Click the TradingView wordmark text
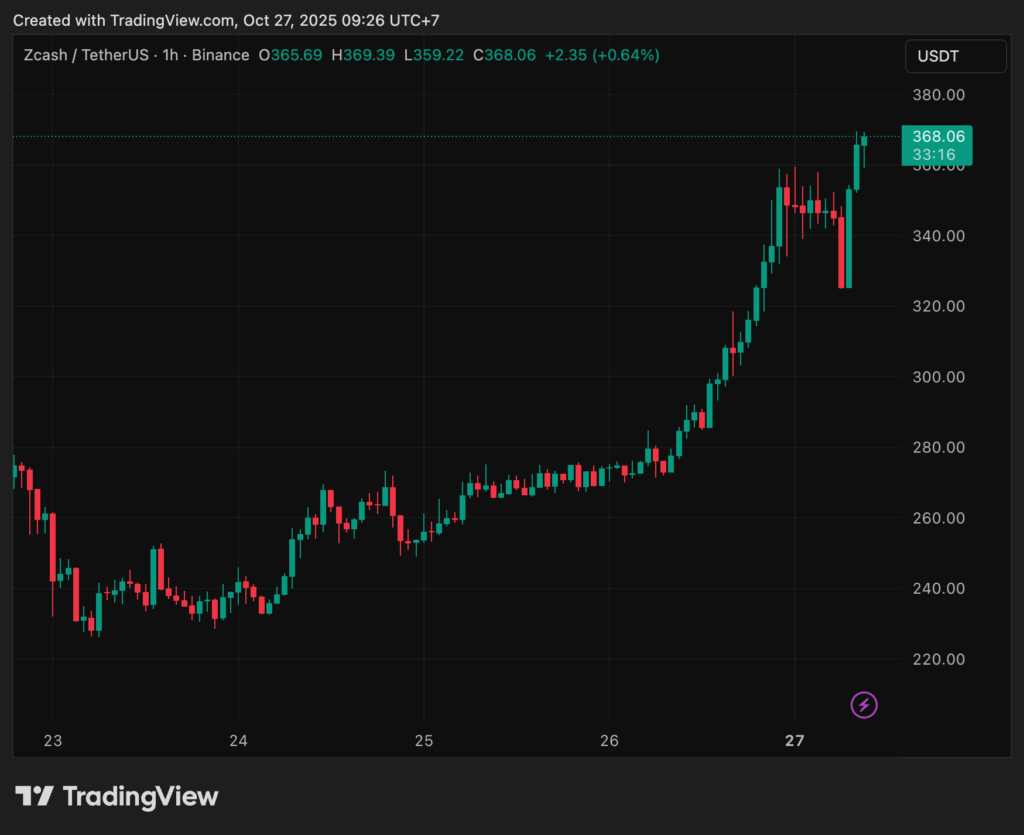 [140, 797]
